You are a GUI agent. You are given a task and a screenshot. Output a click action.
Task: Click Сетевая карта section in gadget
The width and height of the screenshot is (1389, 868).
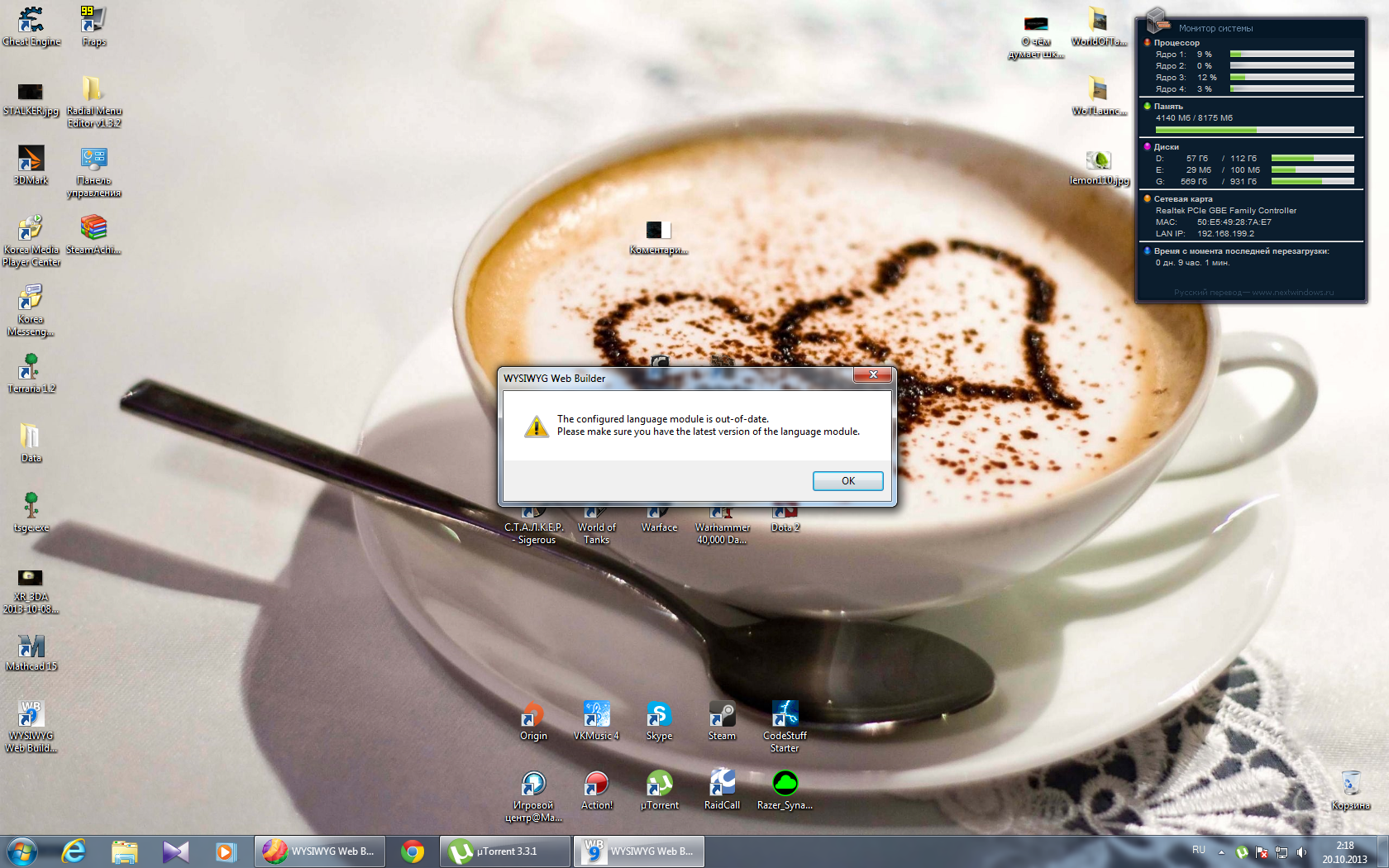(x=1182, y=198)
